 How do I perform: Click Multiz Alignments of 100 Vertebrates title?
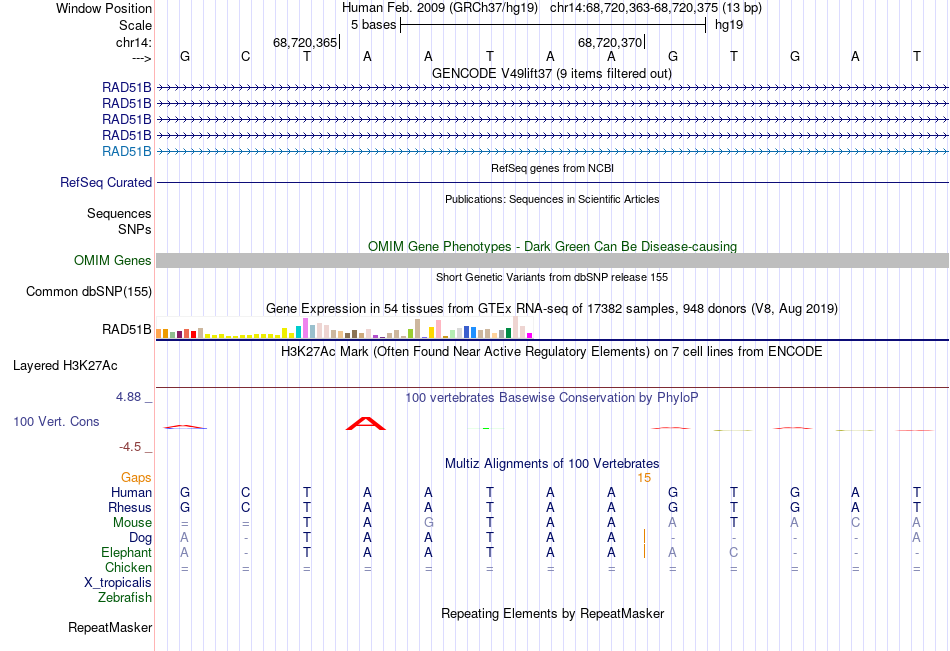coord(552,464)
